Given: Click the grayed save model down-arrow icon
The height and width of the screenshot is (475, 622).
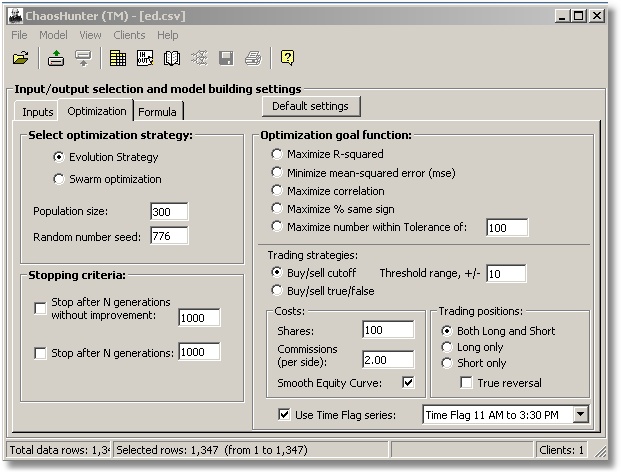Looking at the screenshot, I should click(x=83, y=58).
